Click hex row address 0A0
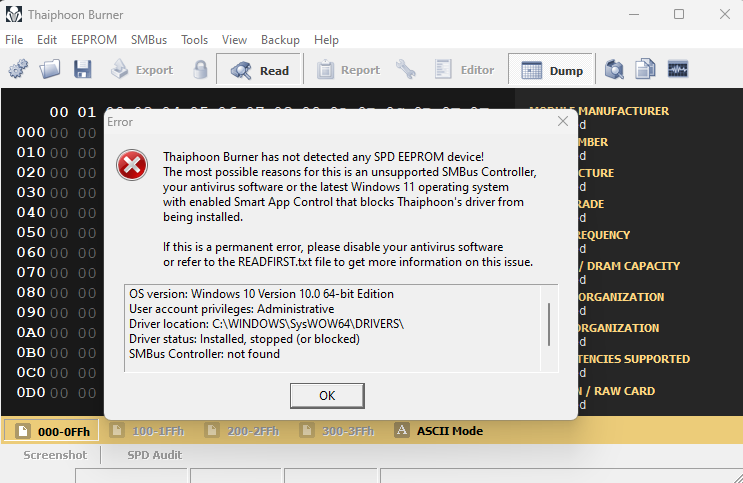Image resolution: width=743 pixels, height=483 pixels. click(x=31, y=332)
